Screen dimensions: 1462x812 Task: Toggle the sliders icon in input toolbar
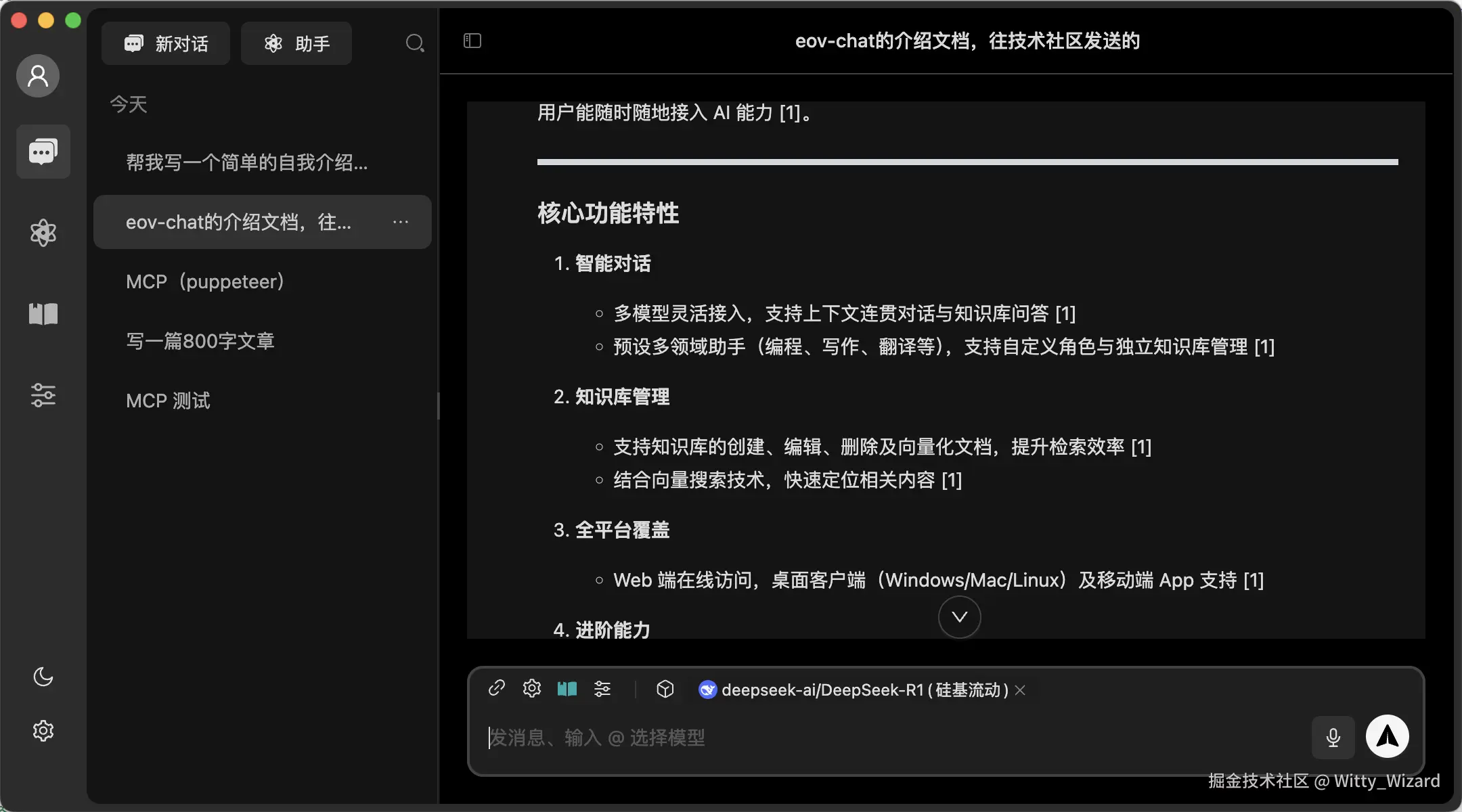tap(602, 689)
